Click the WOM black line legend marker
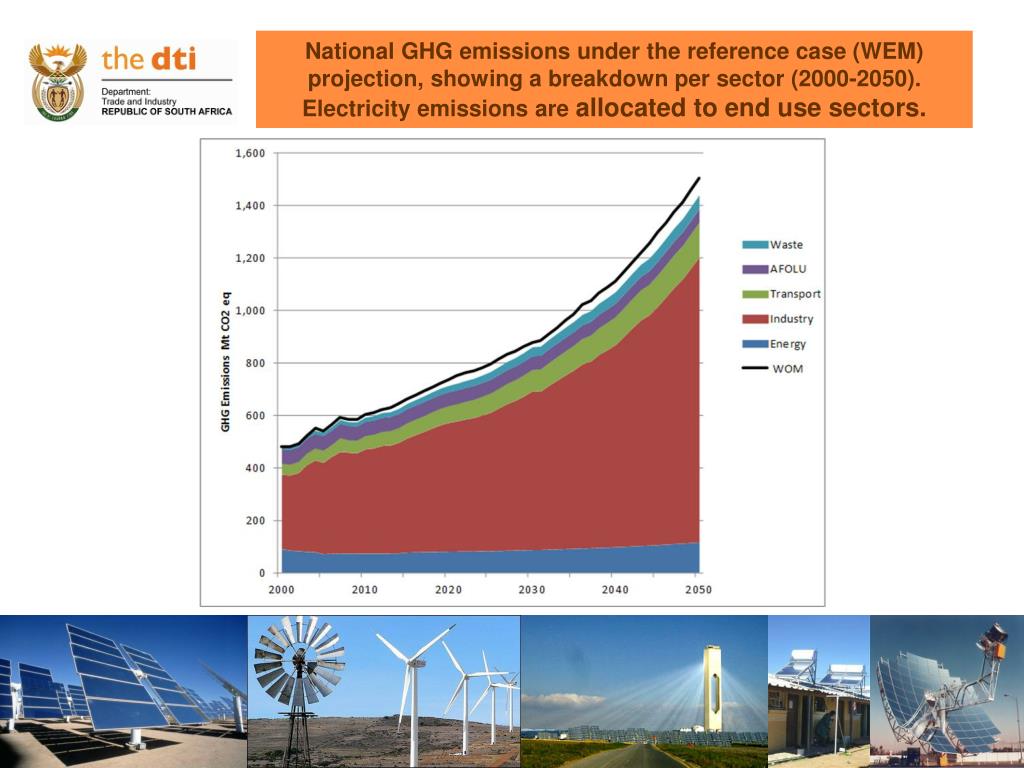The height and width of the screenshot is (768, 1024). click(755, 368)
